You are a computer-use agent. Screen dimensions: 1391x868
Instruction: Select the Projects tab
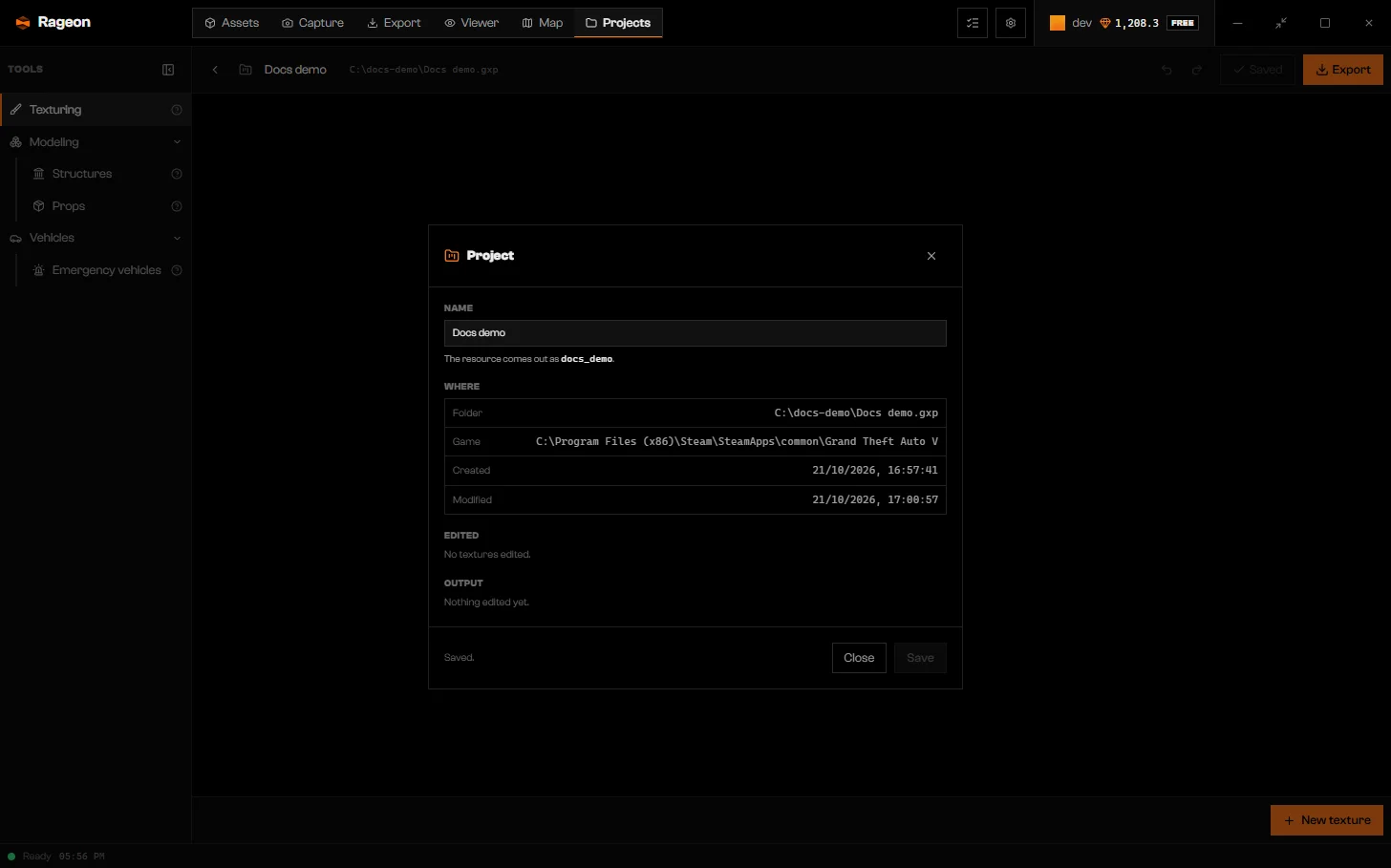pos(618,23)
